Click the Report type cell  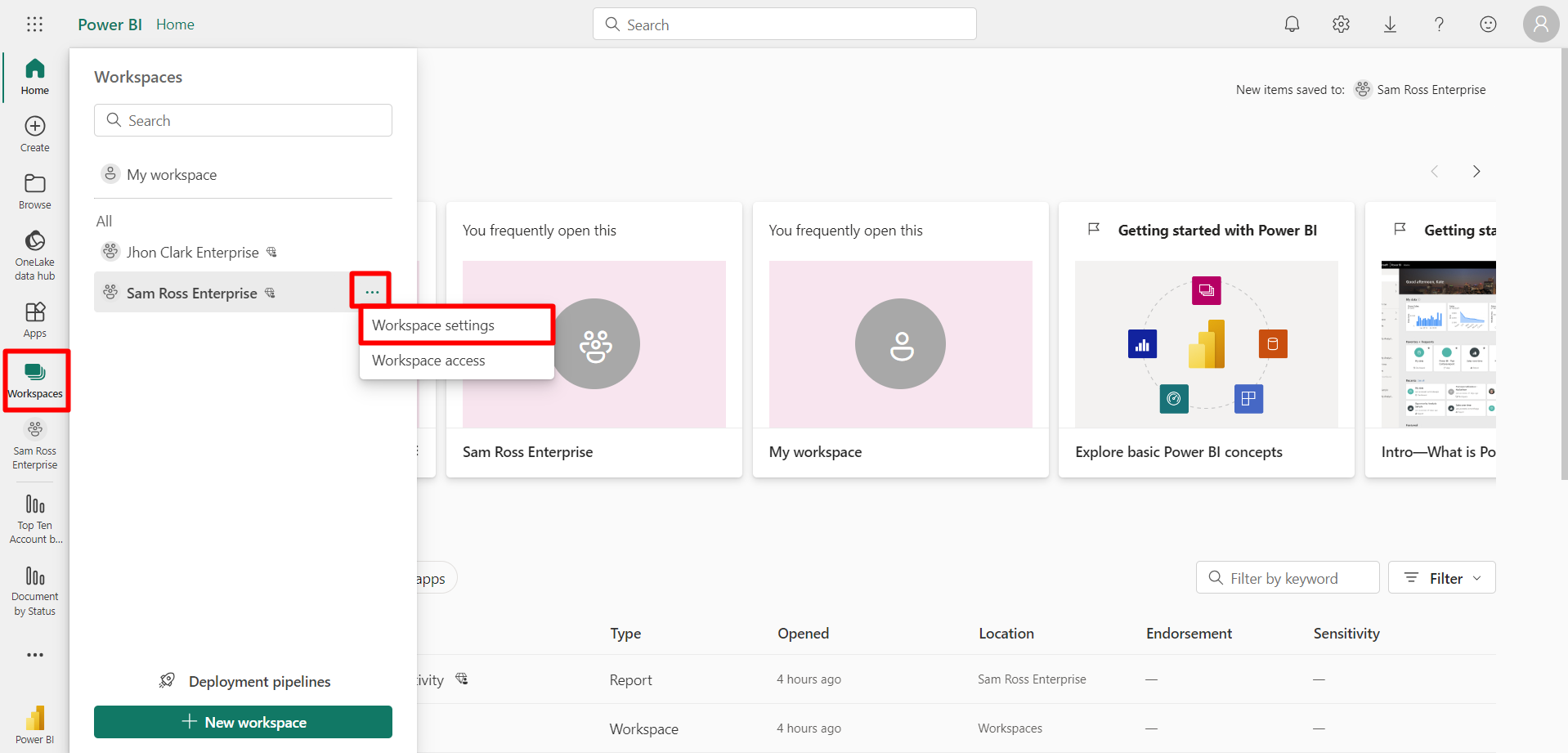click(x=630, y=679)
